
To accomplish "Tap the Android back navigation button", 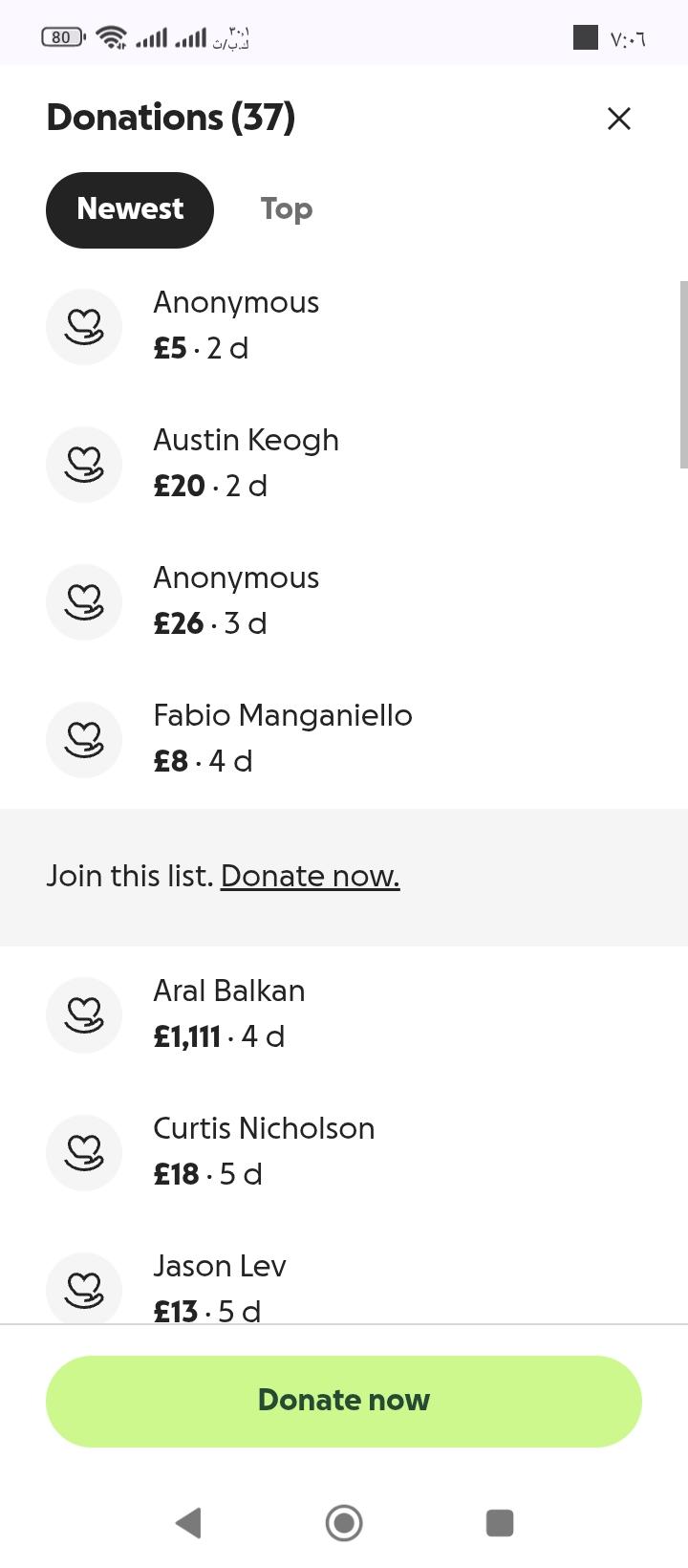I will point(189,1522).
